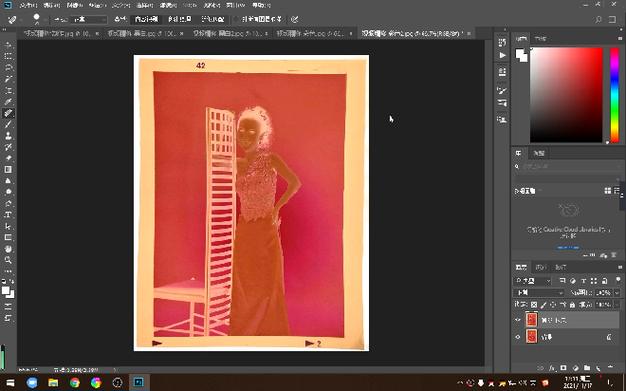Switch to the 通道 Channels tab
This screenshot has height=391, width=626.
[x=541, y=267]
